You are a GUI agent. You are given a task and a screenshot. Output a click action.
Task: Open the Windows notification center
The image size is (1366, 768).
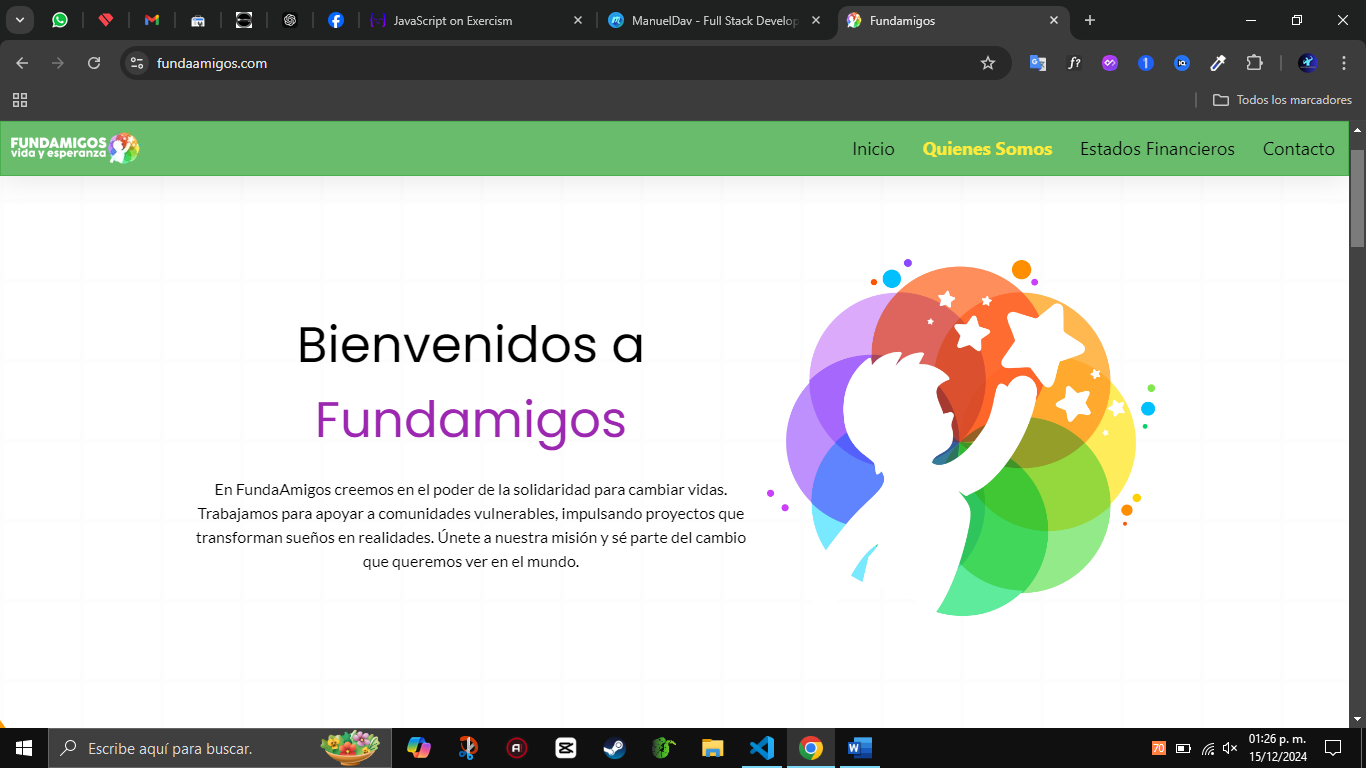[x=1333, y=748]
